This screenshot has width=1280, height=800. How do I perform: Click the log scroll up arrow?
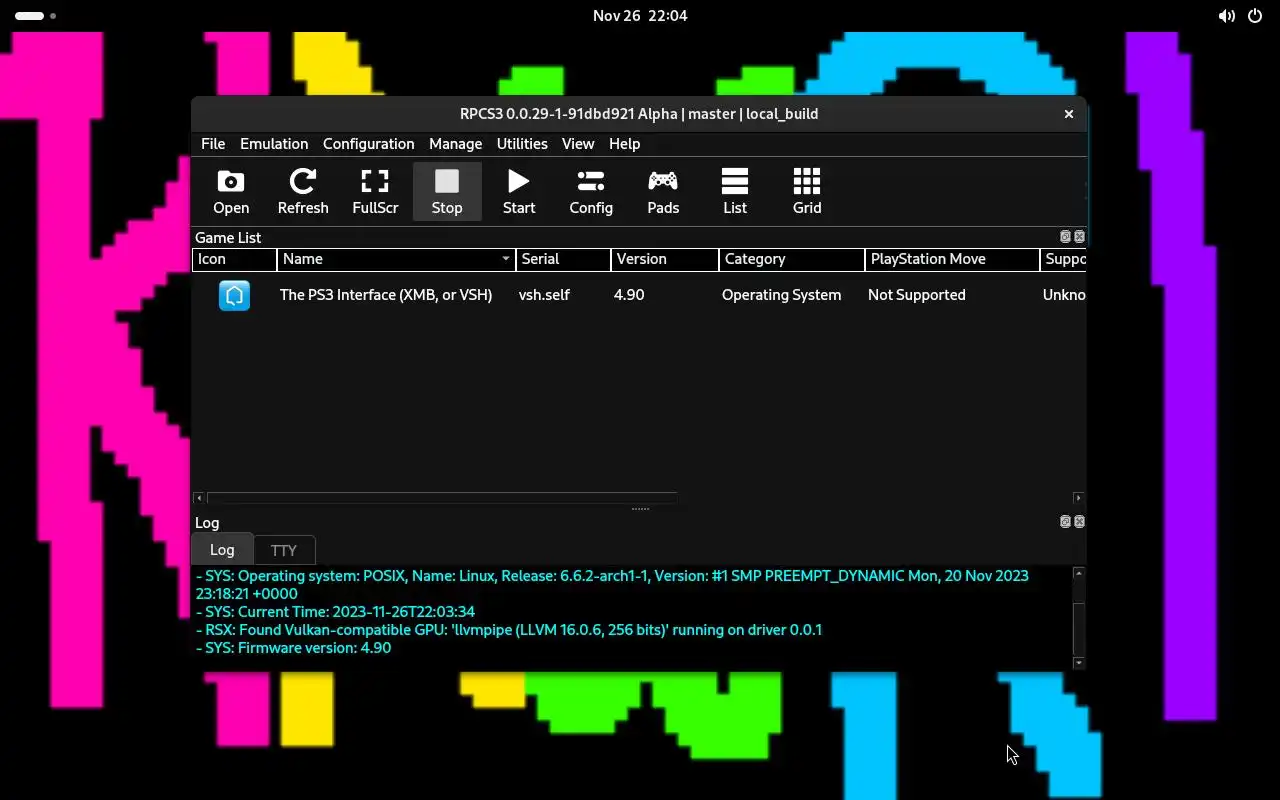click(1078, 573)
